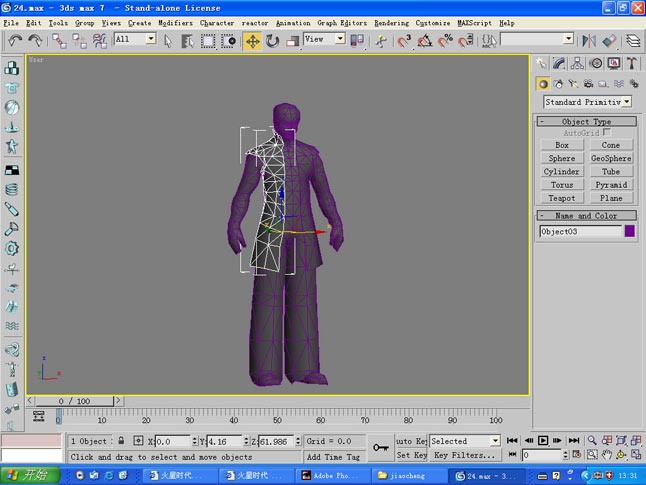Viewport: 646px width, 485px height.
Task: Click the Redo arrow icon
Action: coord(35,40)
